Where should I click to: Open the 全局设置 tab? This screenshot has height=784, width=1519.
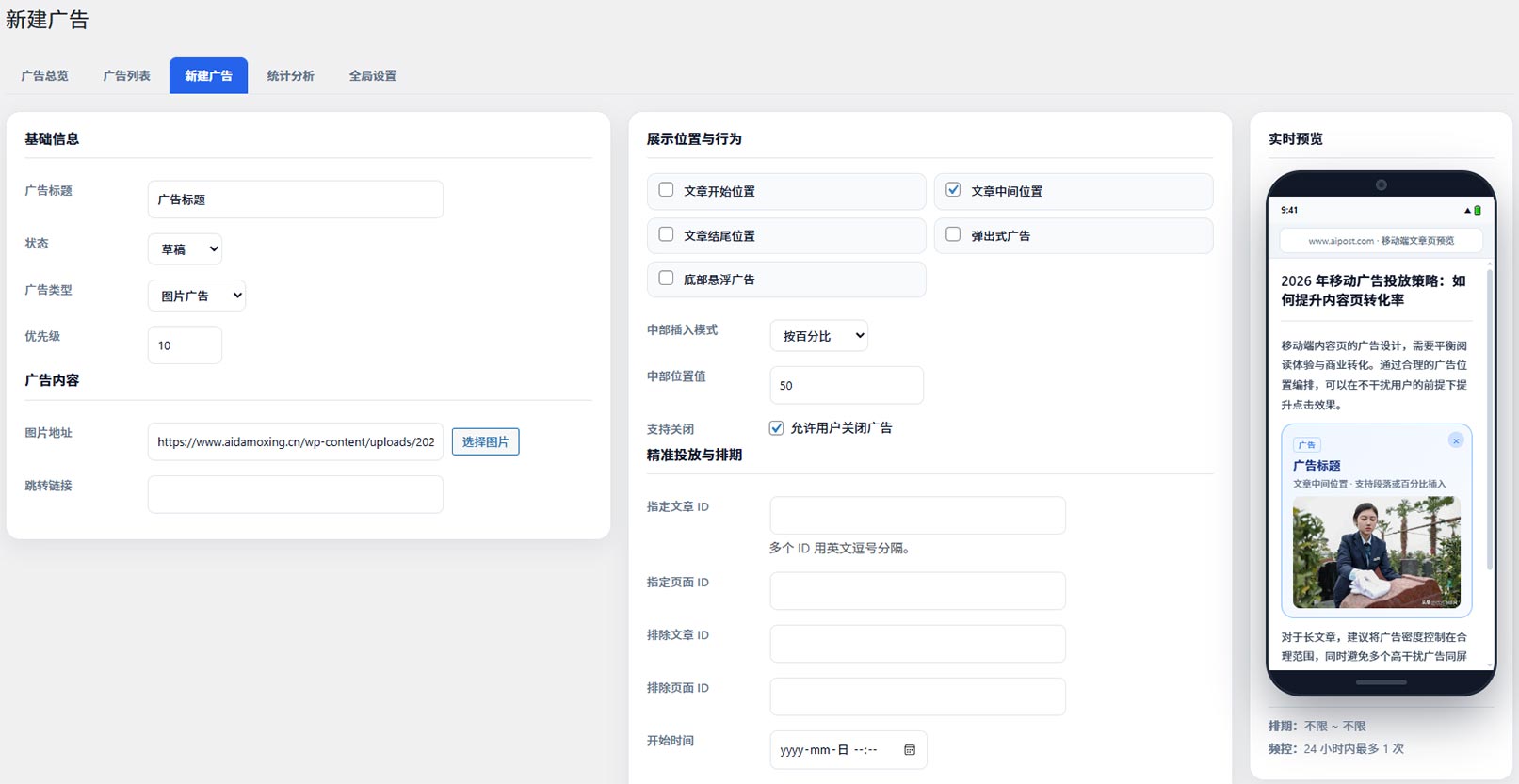coord(372,75)
